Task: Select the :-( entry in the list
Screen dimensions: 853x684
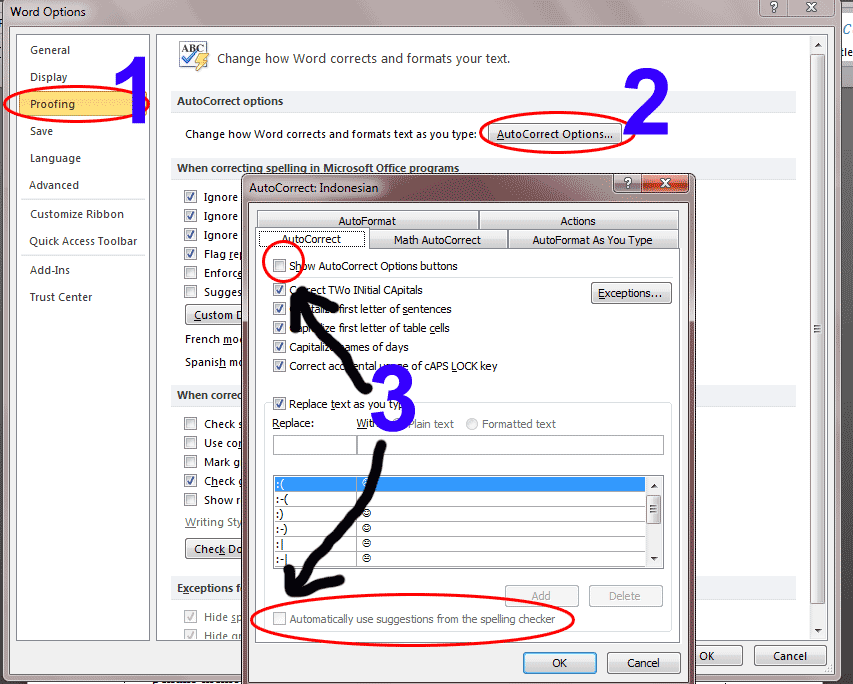Action: (x=460, y=499)
